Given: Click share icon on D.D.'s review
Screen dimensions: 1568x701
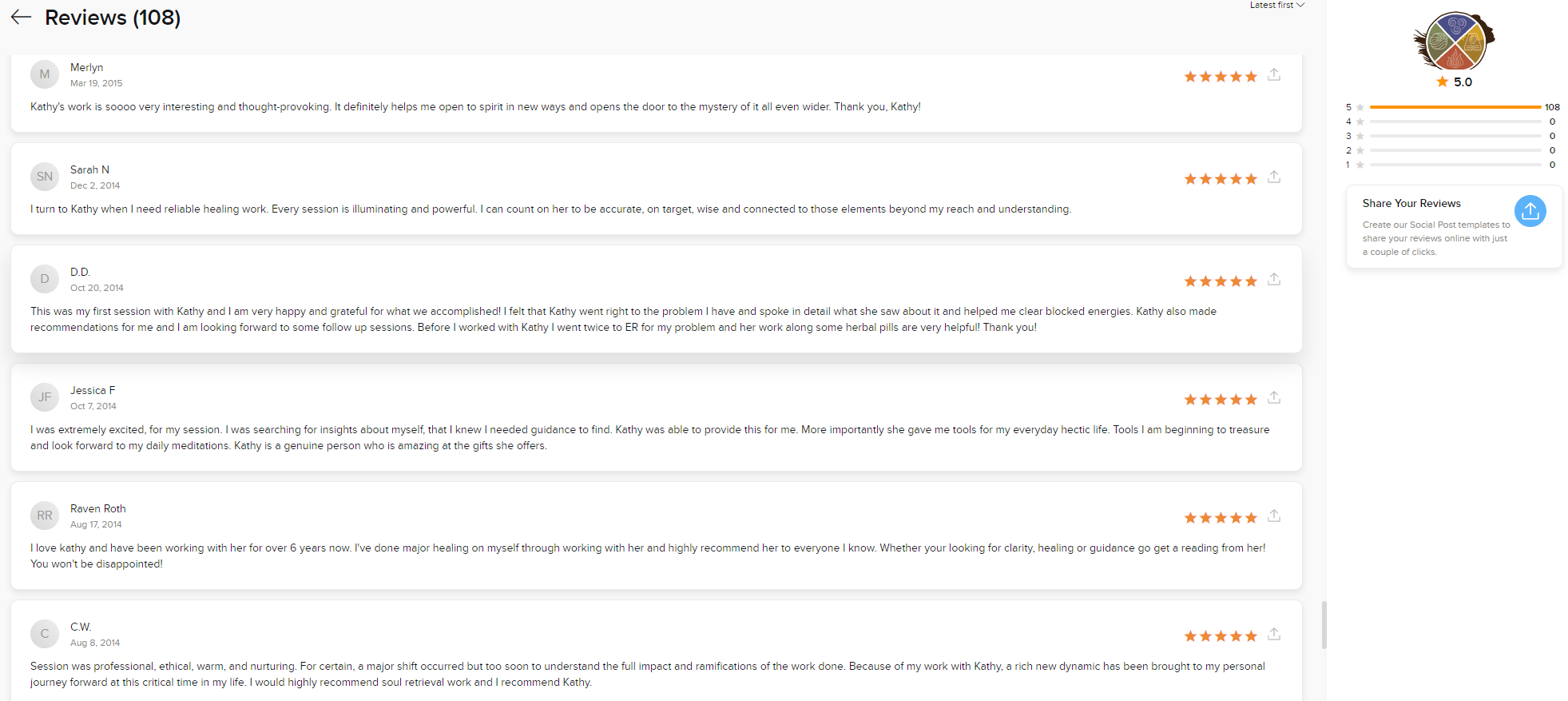Looking at the screenshot, I should pyautogui.click(x=1274, y=280).
